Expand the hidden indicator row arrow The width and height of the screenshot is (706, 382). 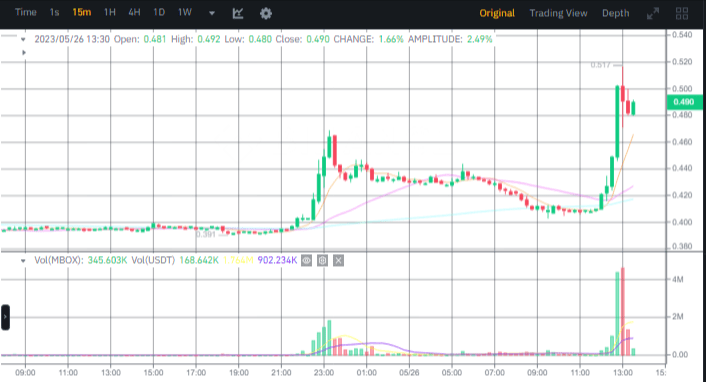[23, 53]
